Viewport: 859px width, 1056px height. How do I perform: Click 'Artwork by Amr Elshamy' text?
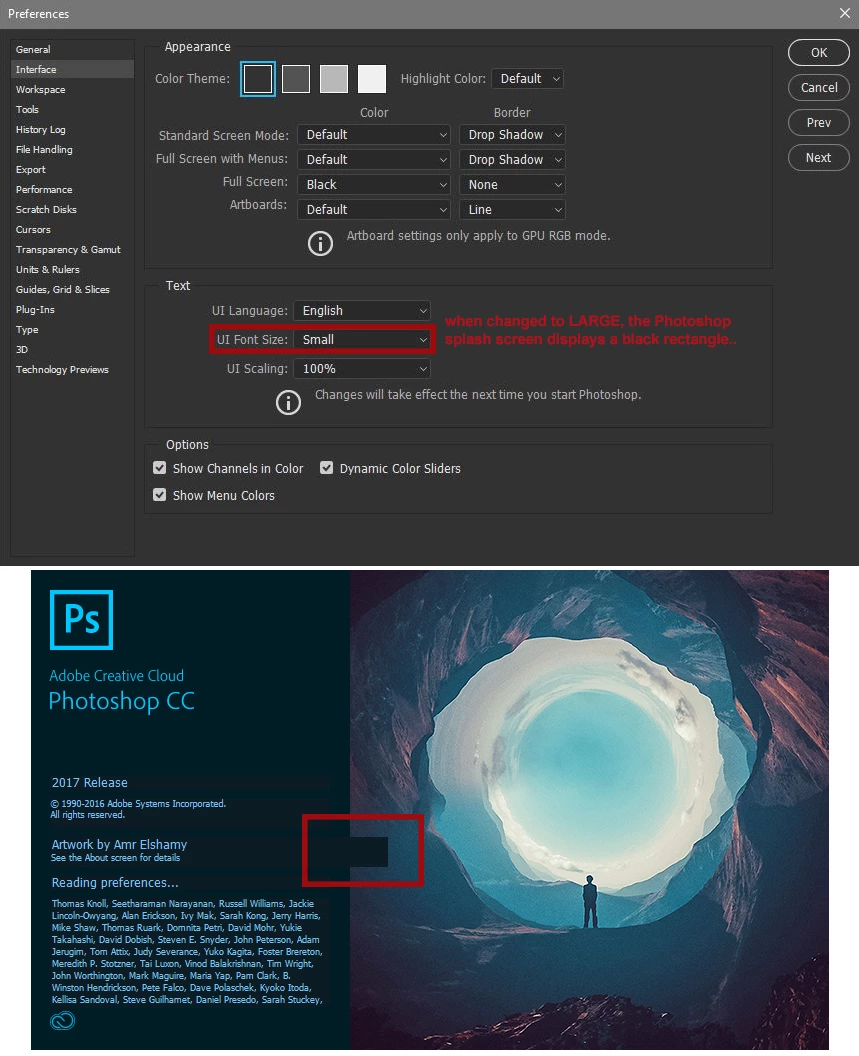(119, 845)
